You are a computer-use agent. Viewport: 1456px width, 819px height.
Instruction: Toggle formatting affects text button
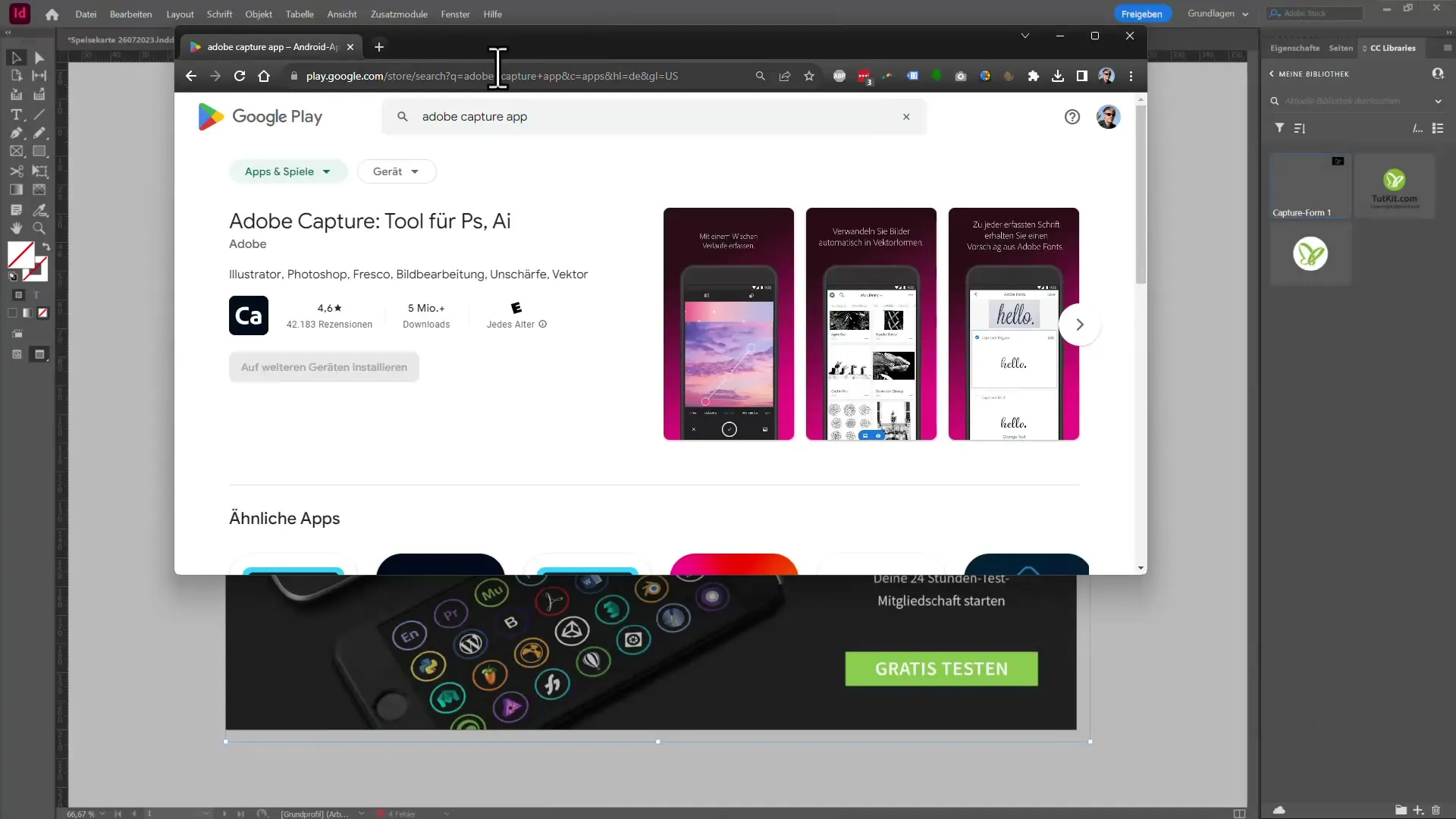click(36, 295)
